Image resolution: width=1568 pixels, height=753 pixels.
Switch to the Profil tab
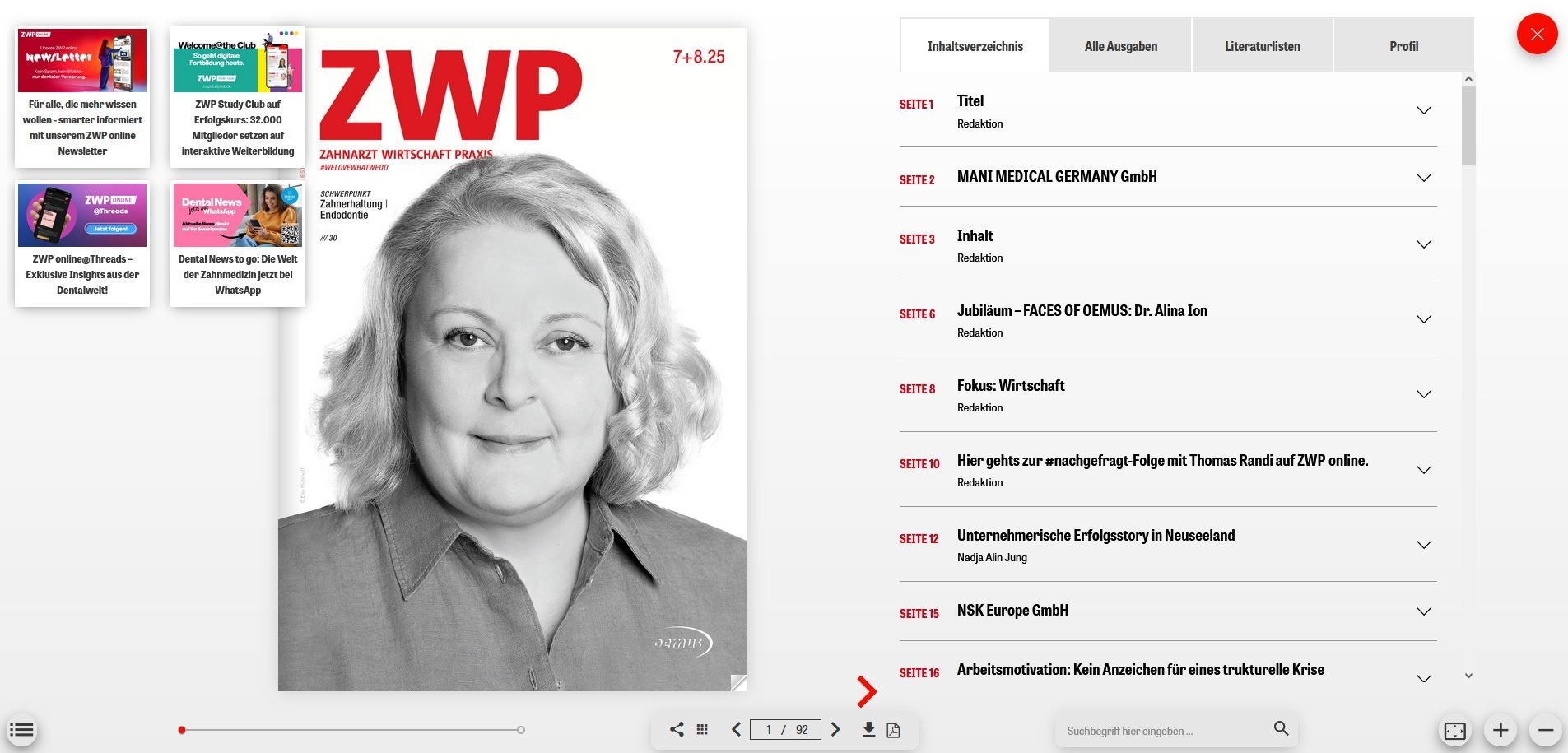coord(1404,46)
